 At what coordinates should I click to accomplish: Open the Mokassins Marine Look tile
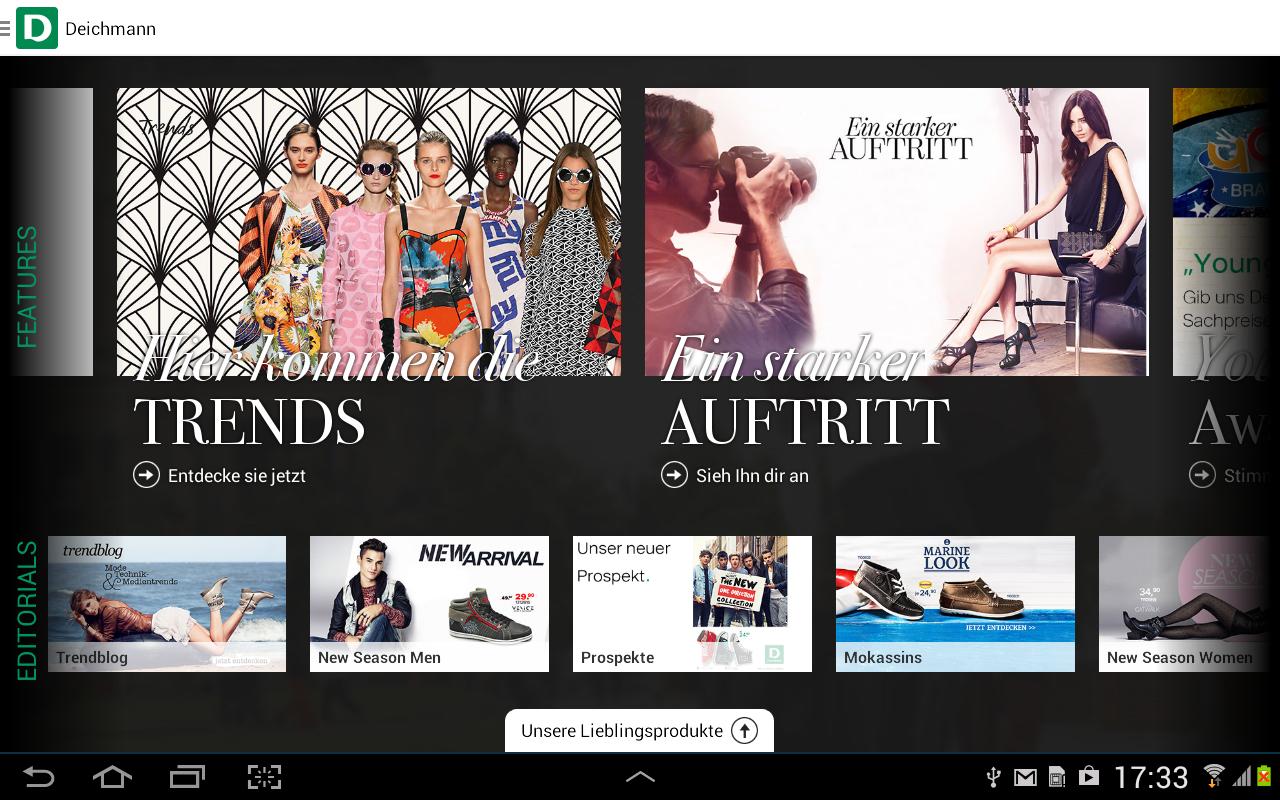pyautogui.click(x=955, y=603)
